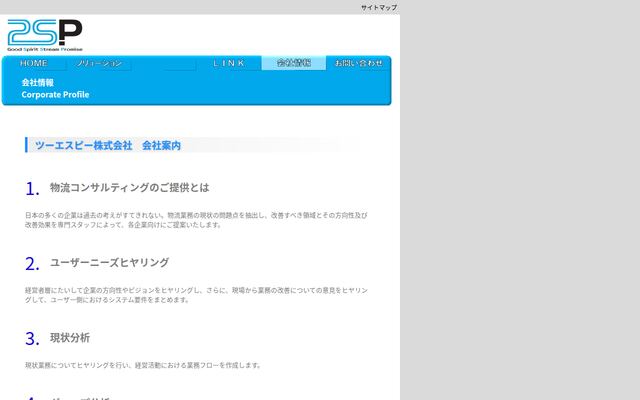The width and height of the screenshot is (640, 400).
Task: Click the 現状分析 heading
Action: click(x=70, y=338)
